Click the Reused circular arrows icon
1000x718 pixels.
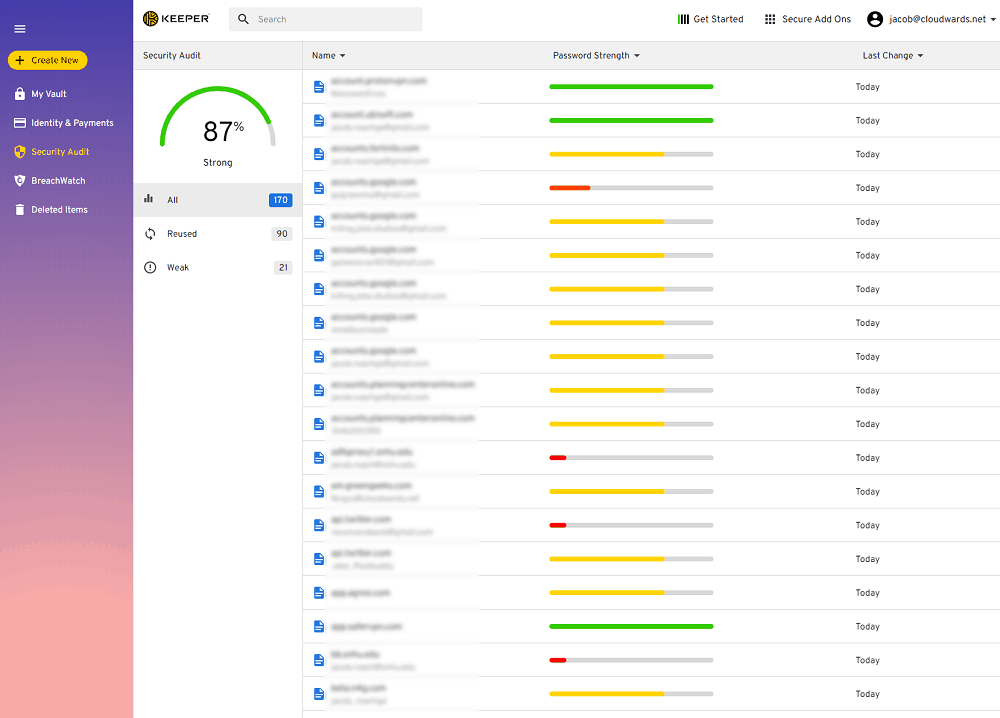[x=150, y=233]
